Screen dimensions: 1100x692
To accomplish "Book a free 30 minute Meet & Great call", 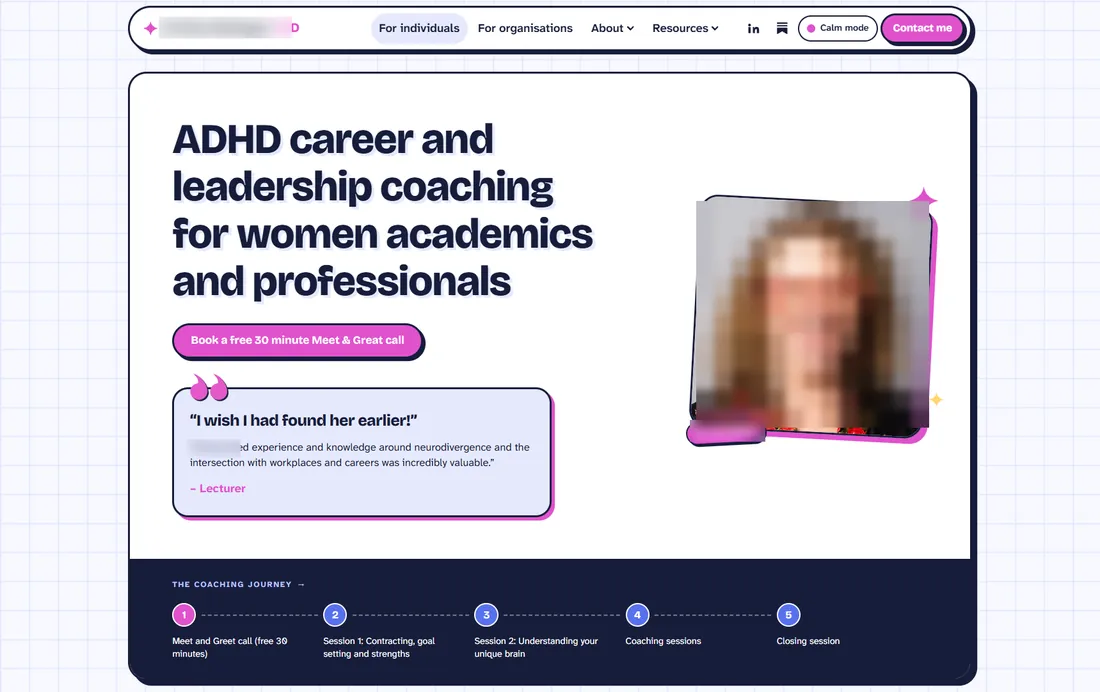I will point(297,340).
